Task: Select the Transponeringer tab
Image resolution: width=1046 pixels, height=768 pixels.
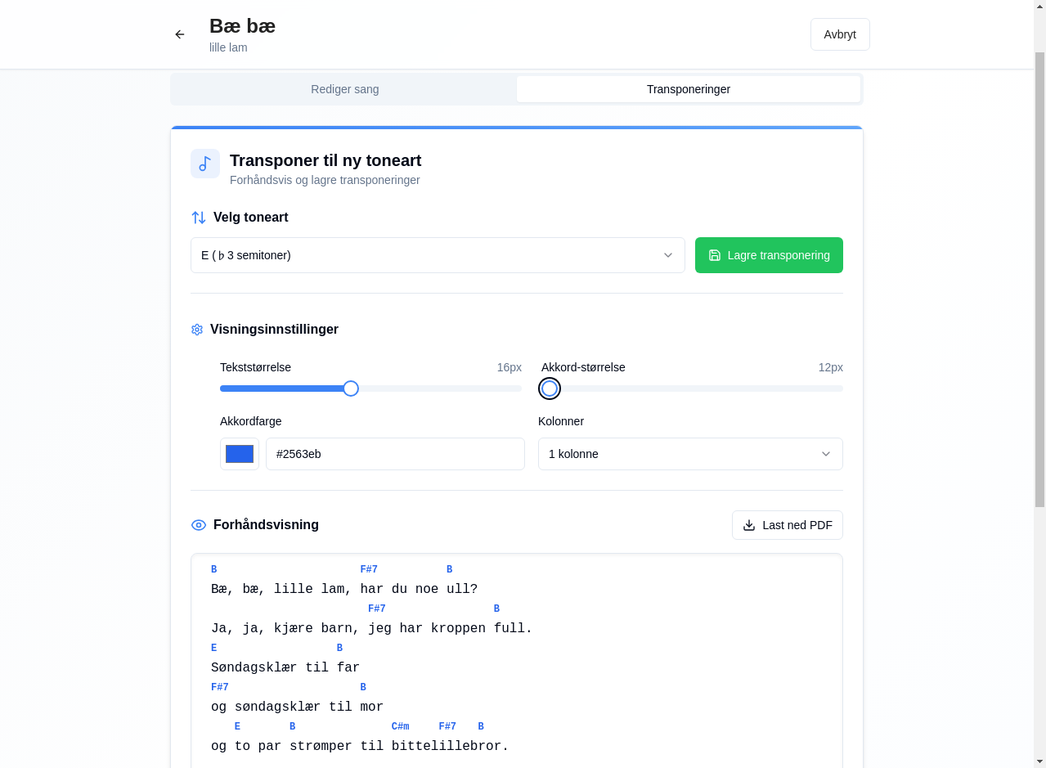Action: click(x=688, y=89)
